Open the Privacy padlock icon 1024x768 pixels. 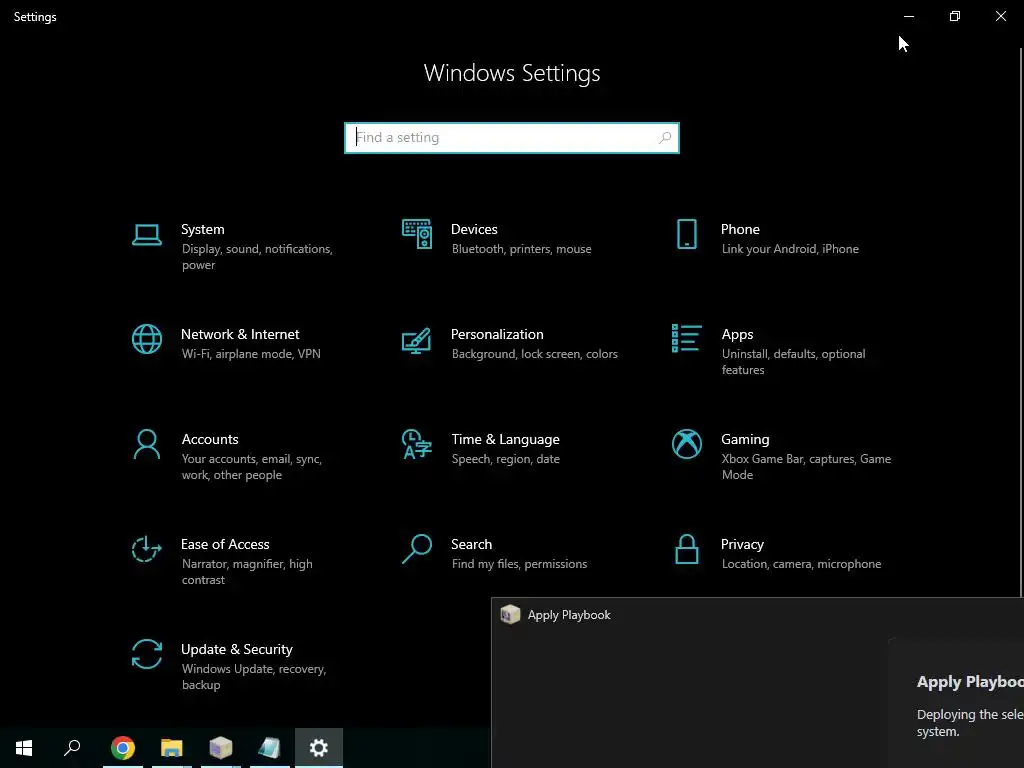(x=686, y=549)
